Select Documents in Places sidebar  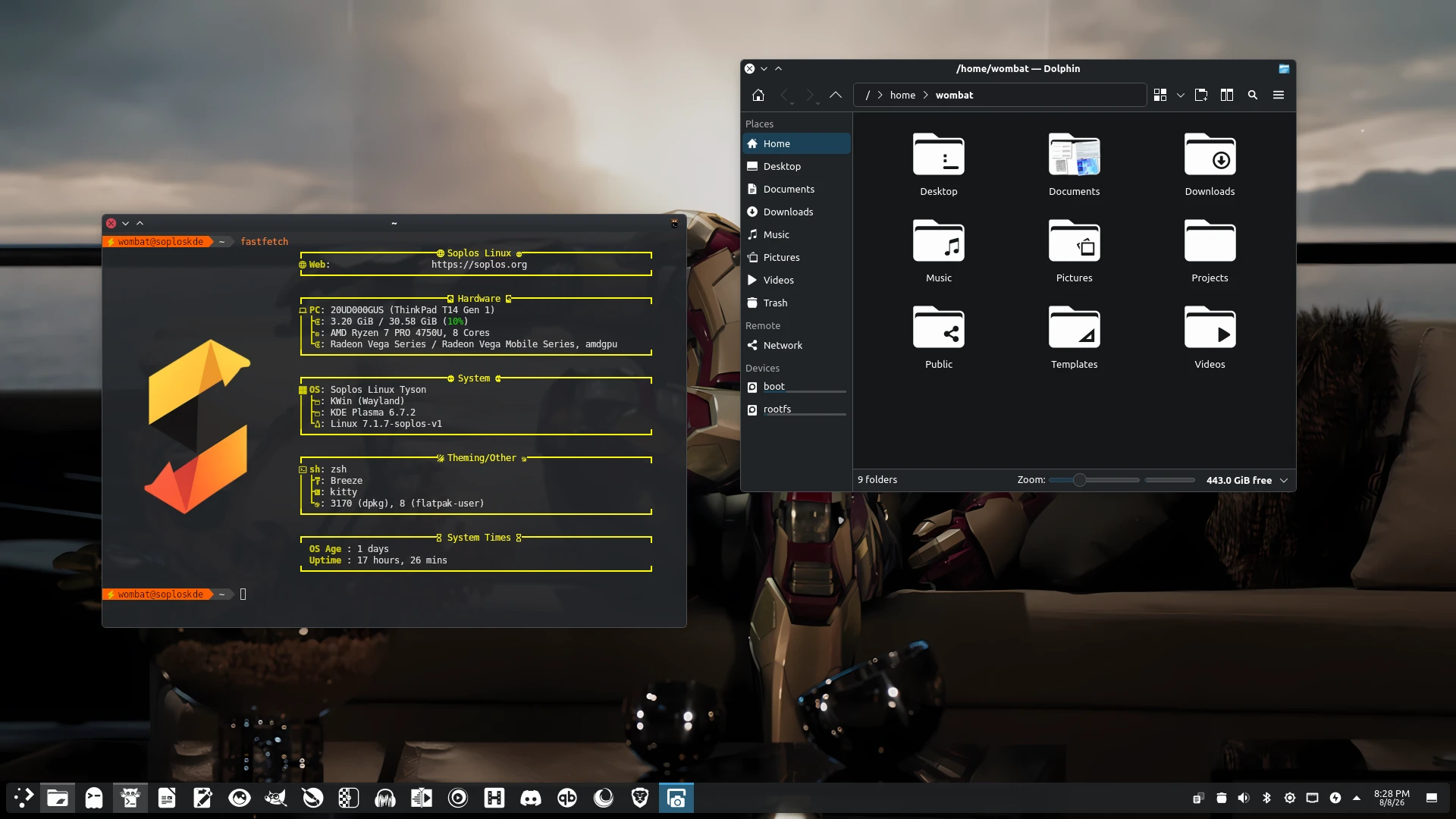[796, 189]
